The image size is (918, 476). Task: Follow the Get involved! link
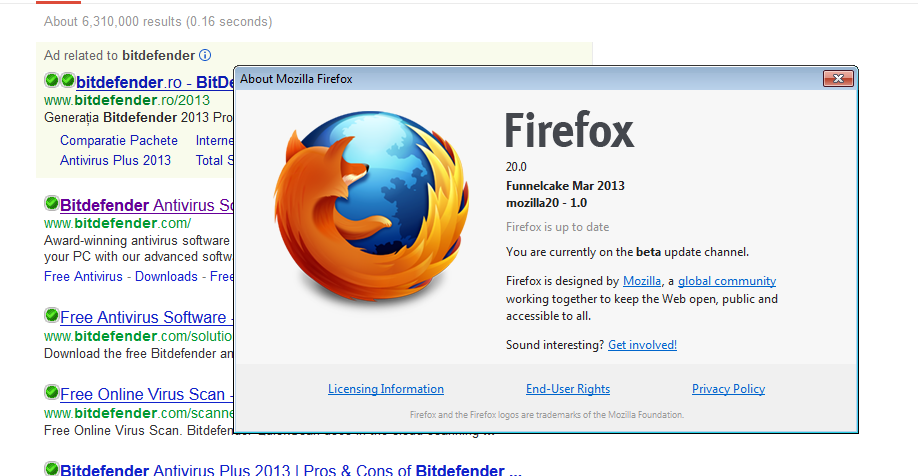click(x=642, y=345)
